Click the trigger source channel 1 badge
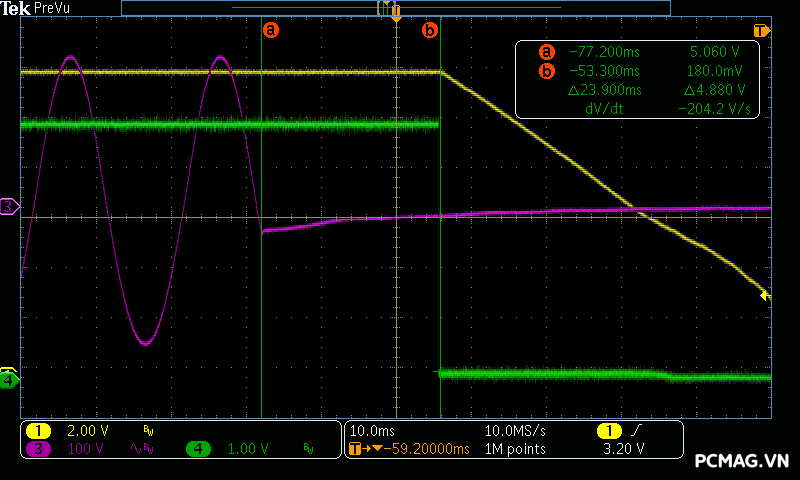Image resolution: width=800 pixels, height=480 pixels. pyautogui.click(x=609, y=431)
